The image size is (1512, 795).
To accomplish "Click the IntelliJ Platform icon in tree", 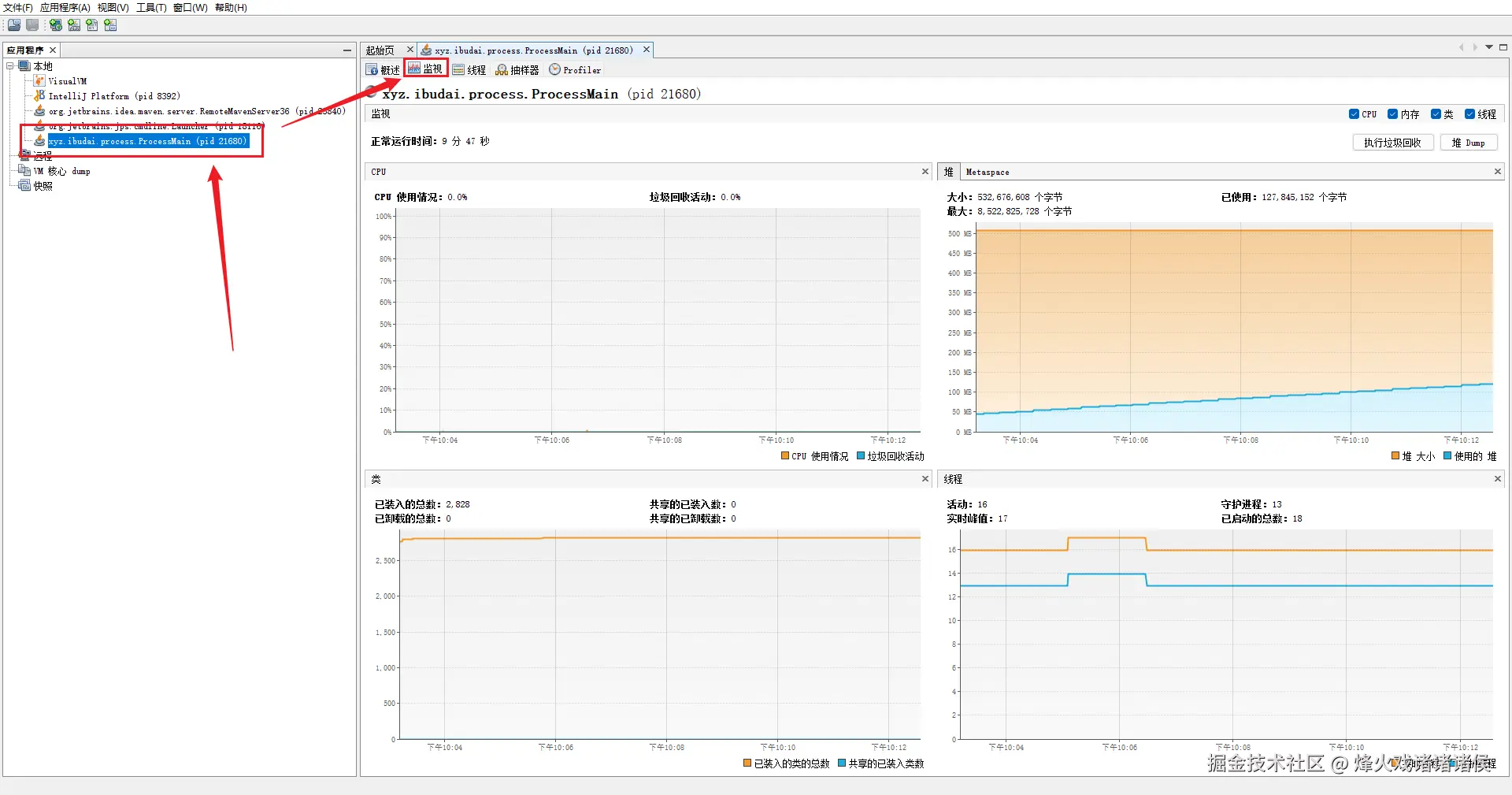I will [x=39, y=95].
